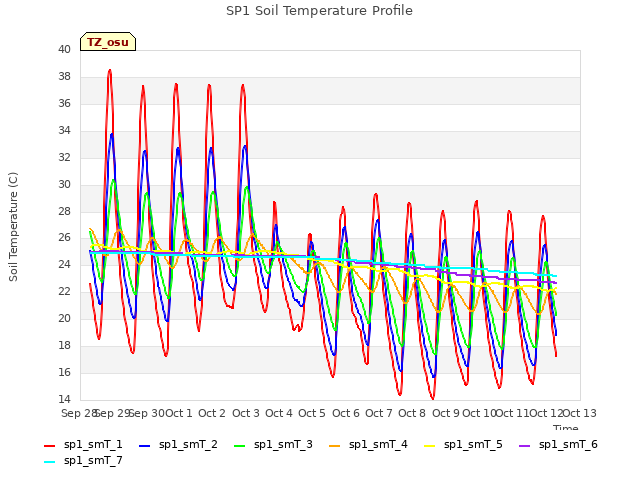
Task: Click the red sp1_smT_1 legend swatch
Action: tap(49, 446)
